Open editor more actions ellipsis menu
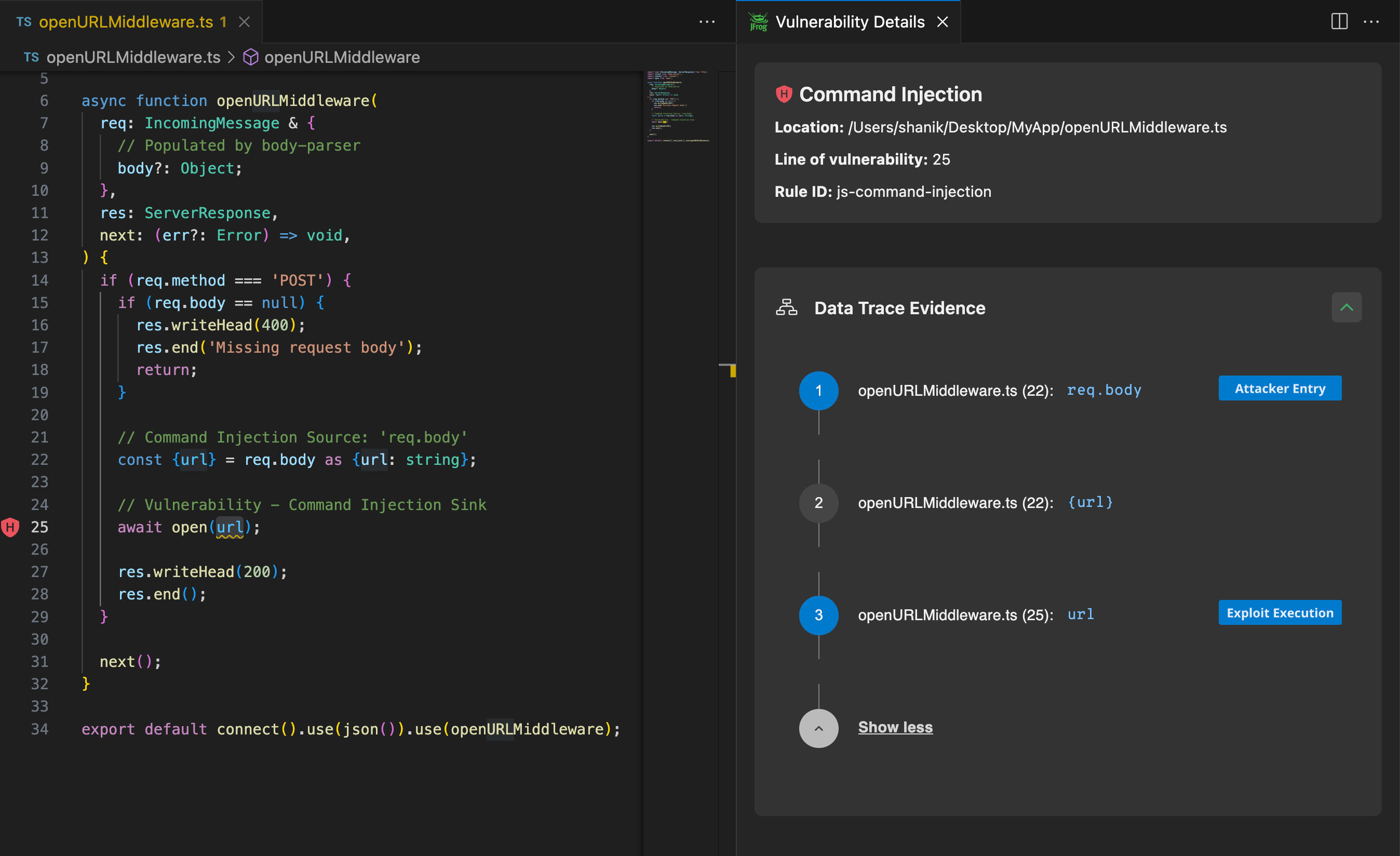Viewport: 1400px width, 856px height. coord(706,22)
